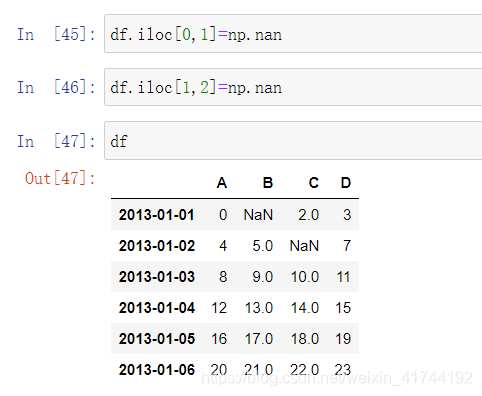Select the In [47] prompt label
The height and width of the screenshot is (396, 482).
(x=56, y=141)
